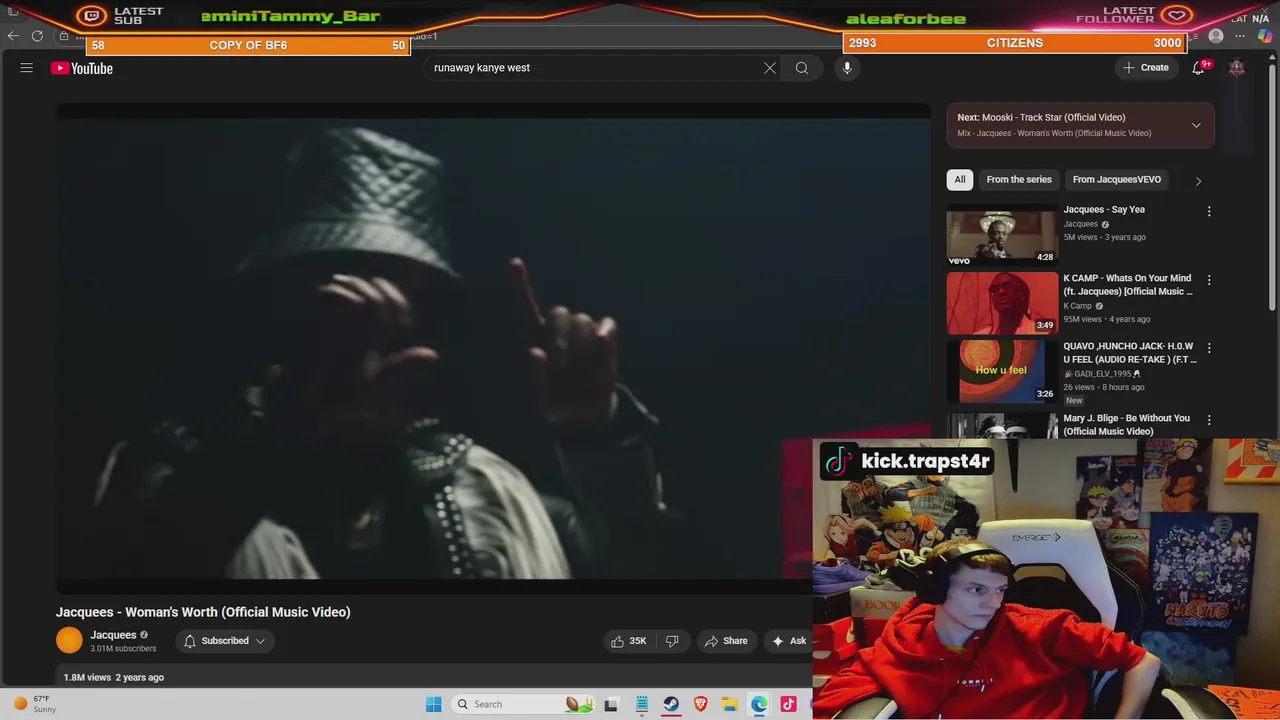Image resolution: width=1280 pixels, height=720 pixels.
Task: Open Brave browser from the taskbar
Action: (x=701, y=704)
